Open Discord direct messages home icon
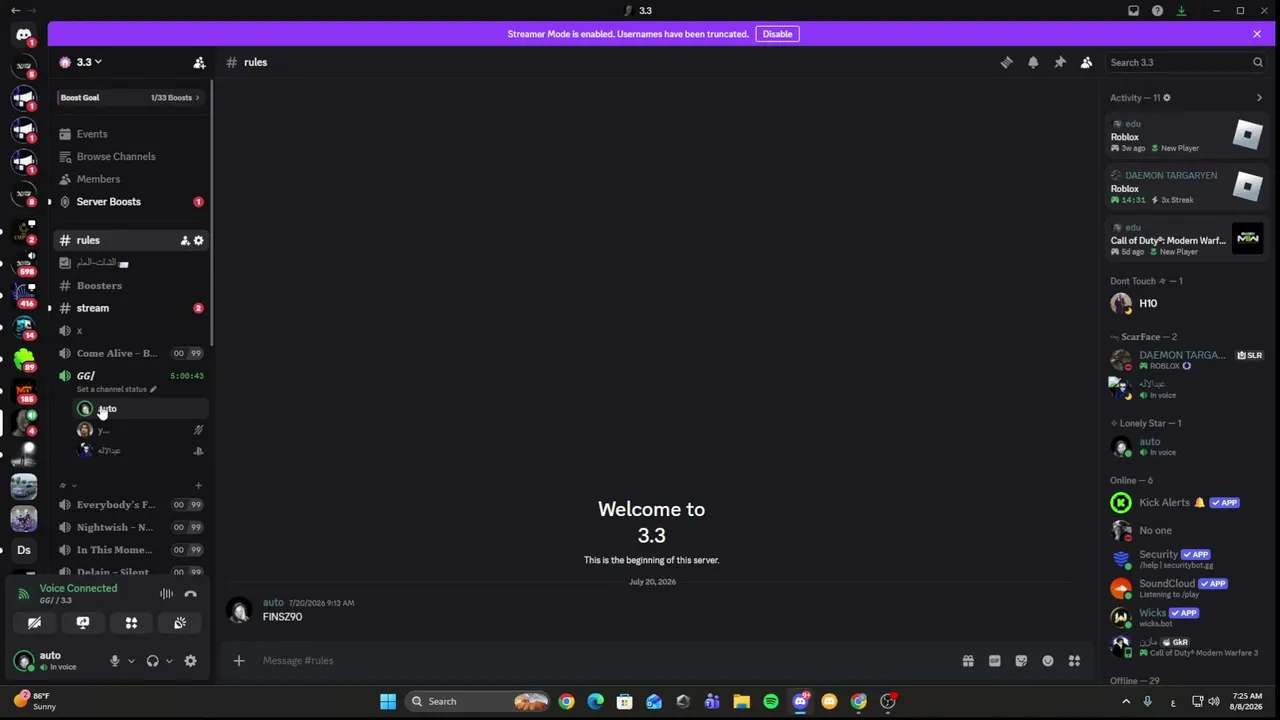 click(24, 36)
